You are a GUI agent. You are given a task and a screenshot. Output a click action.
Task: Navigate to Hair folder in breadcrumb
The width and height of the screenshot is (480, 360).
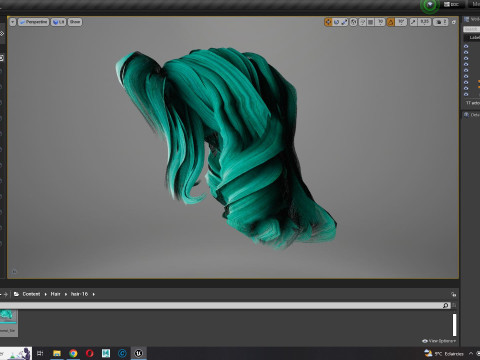tap(55, 294)
